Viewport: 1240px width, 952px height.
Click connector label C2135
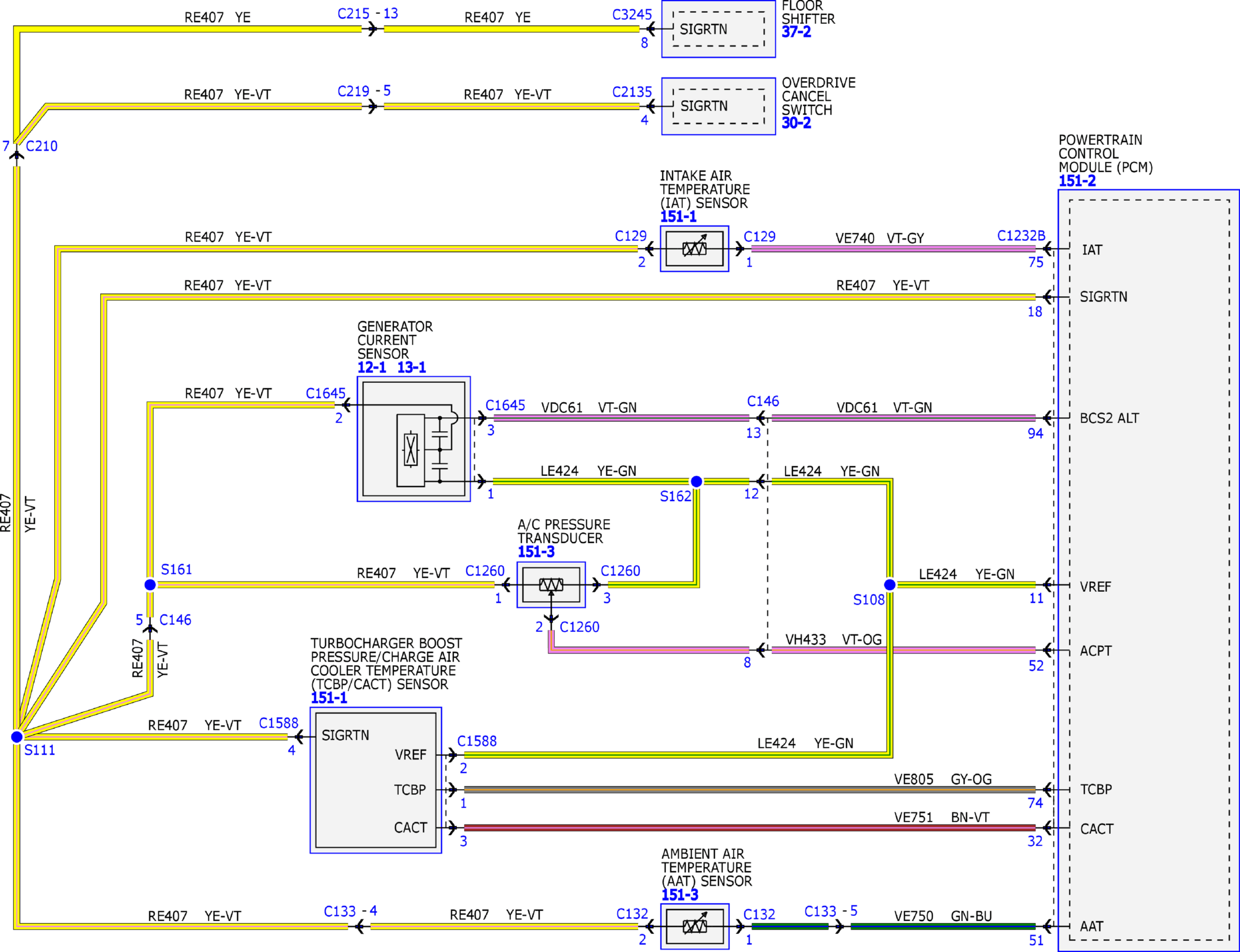tap(632, 92)
